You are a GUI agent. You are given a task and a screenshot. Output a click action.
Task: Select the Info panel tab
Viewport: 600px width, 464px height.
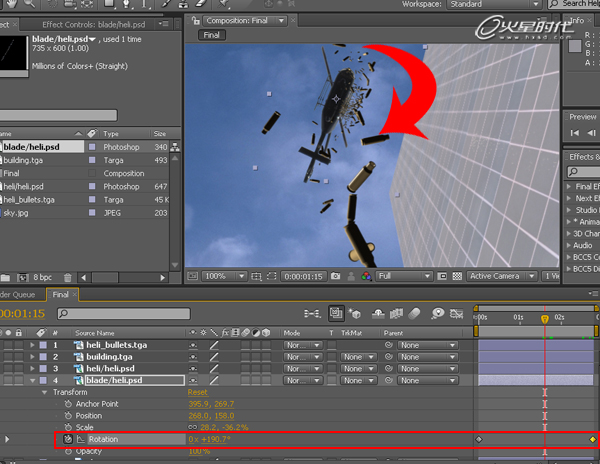point(577,20)
